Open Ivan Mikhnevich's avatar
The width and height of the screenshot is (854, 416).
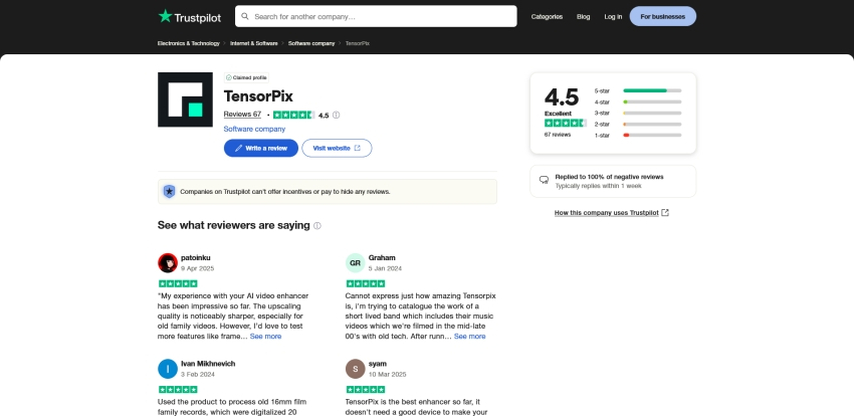[168, 369]
